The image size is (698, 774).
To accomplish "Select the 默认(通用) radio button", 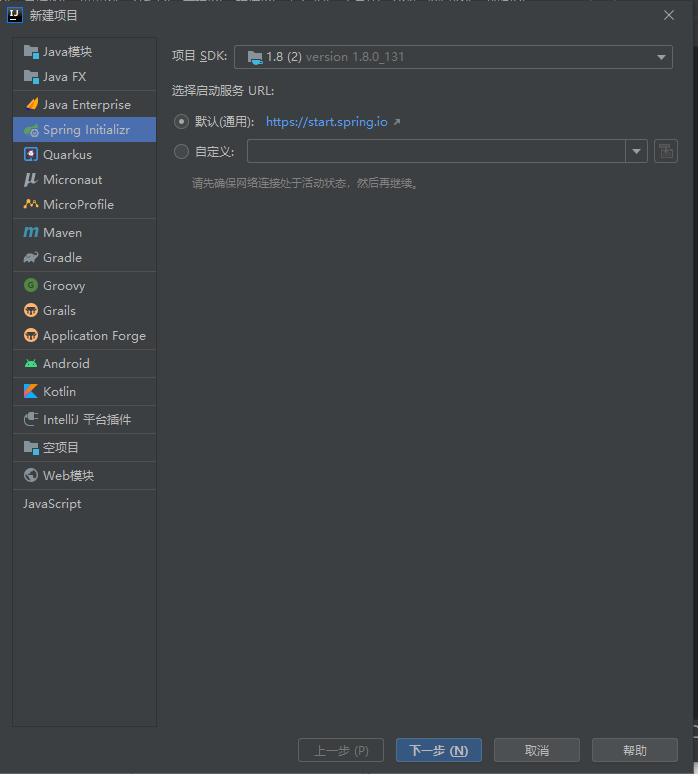I will (x=182, y=121).
